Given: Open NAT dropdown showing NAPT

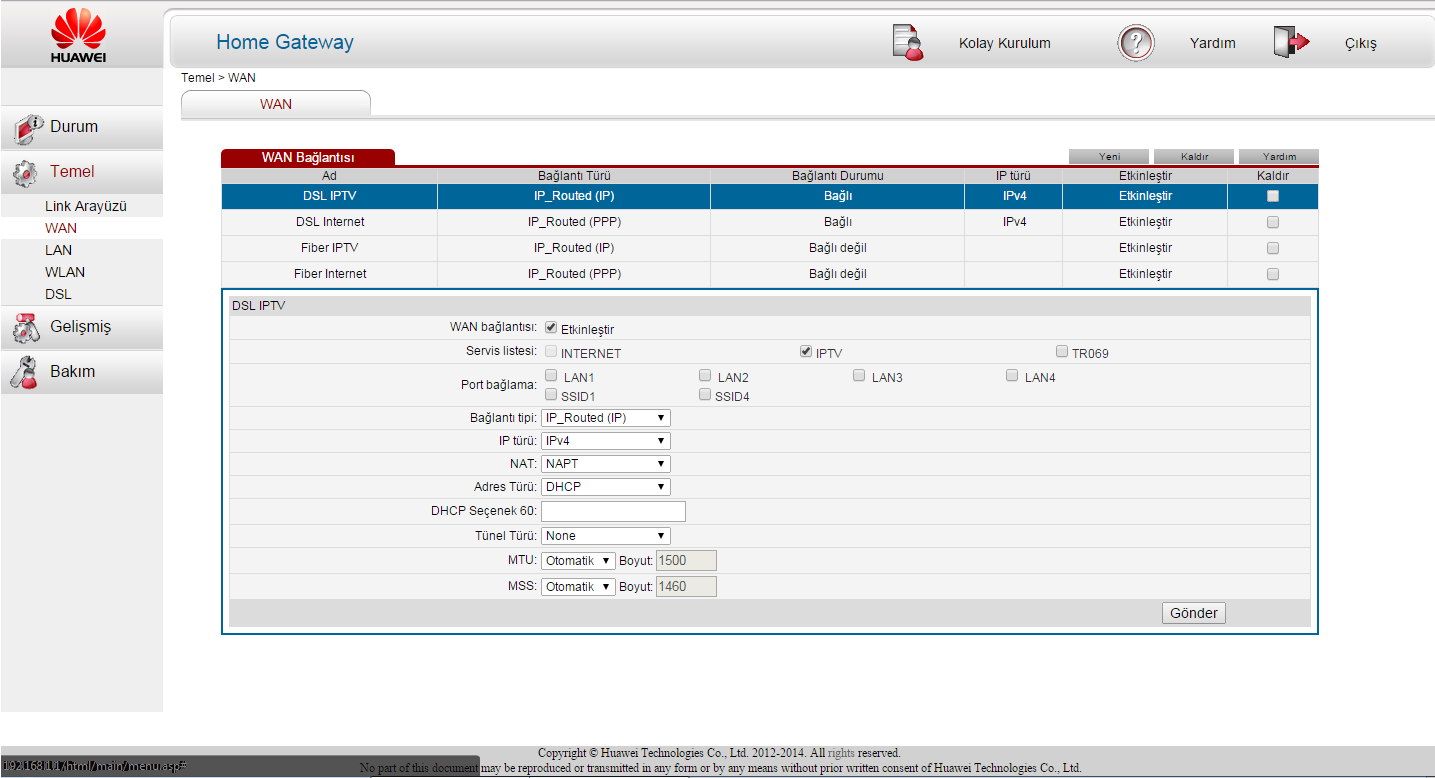Looking at the screenshot, I should [606, 464].
